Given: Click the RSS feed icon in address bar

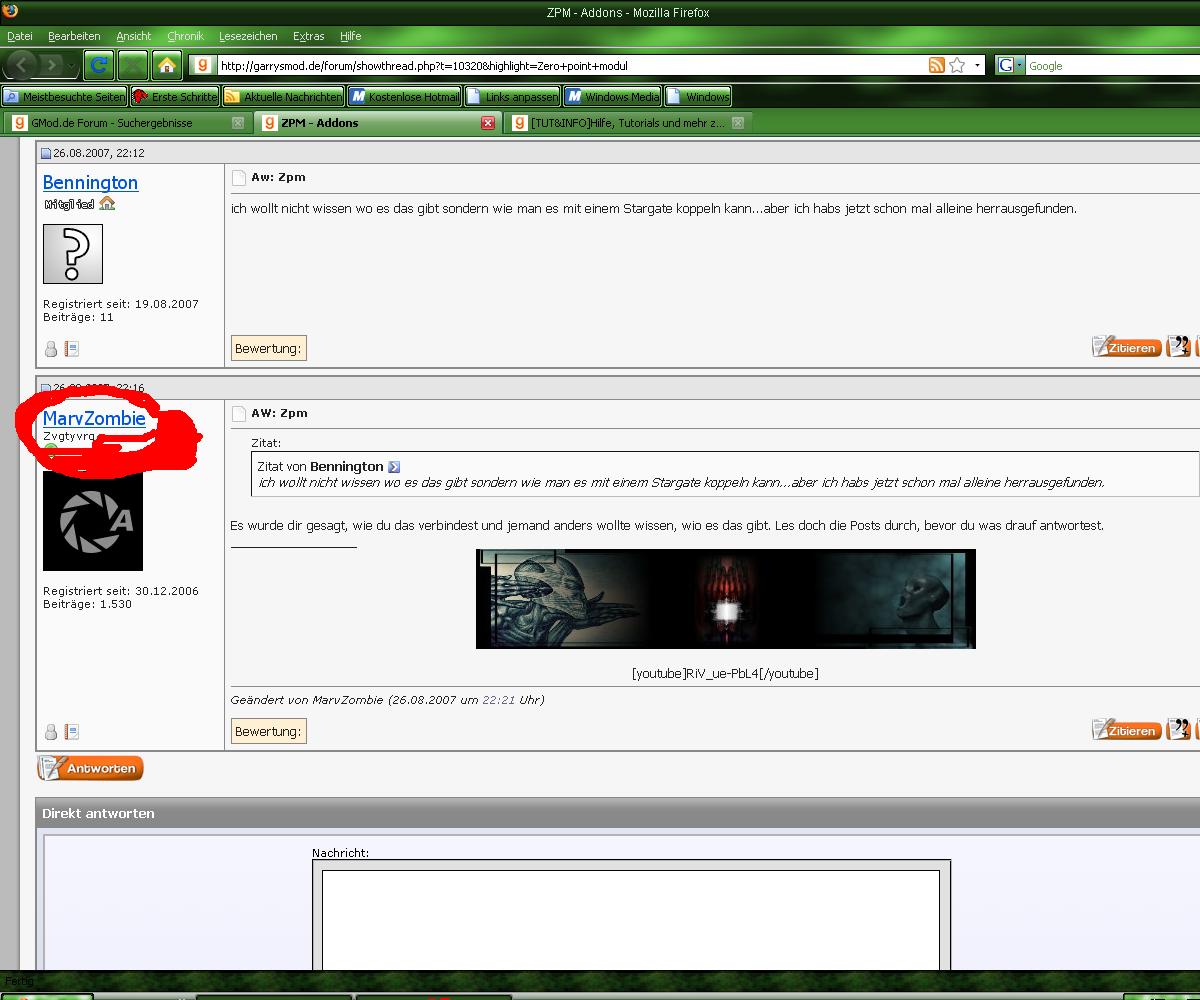Looking at the screenshot, I should [936, 65].
